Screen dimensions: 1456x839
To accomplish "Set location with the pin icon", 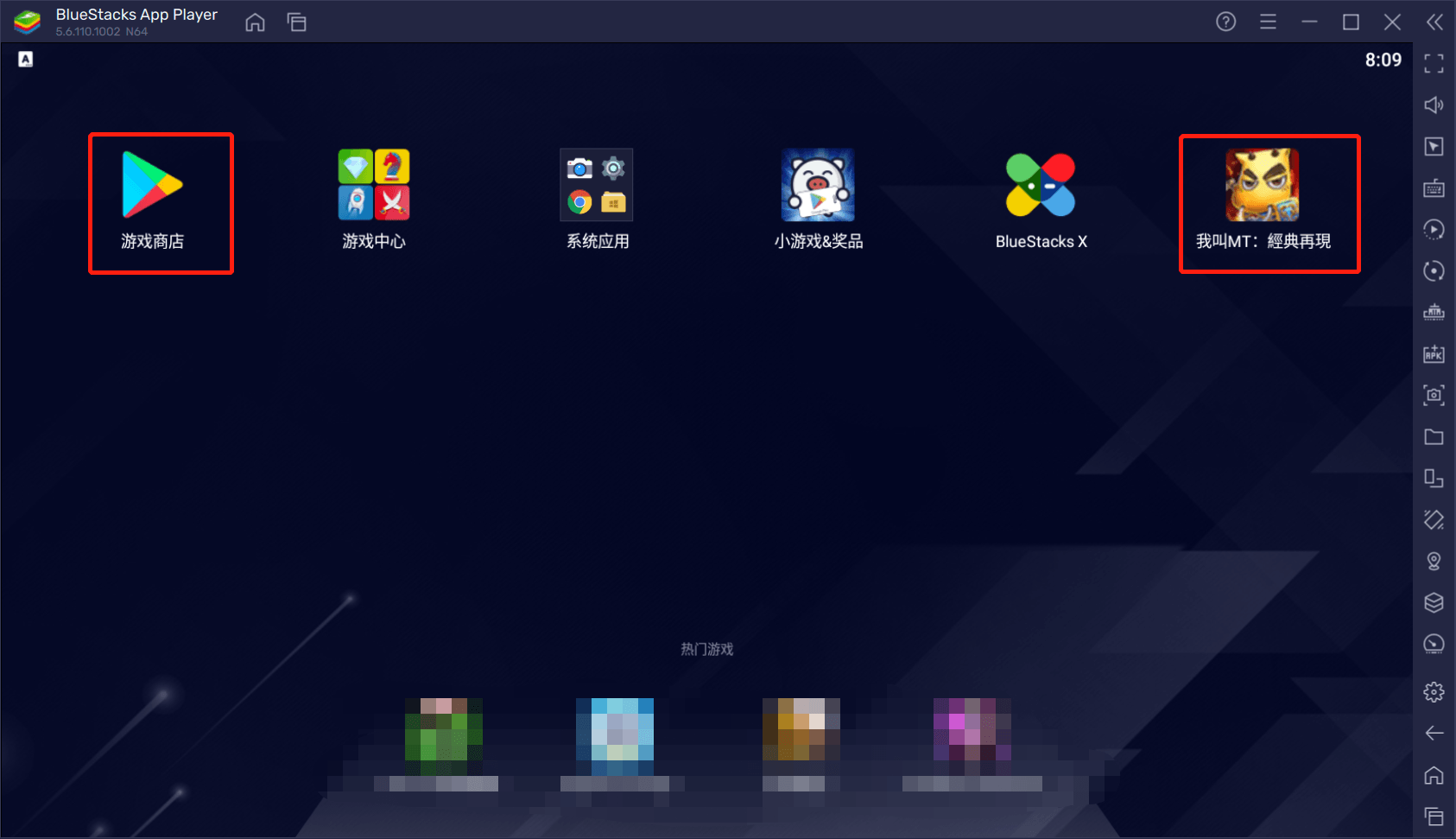I will point(1434,561).
